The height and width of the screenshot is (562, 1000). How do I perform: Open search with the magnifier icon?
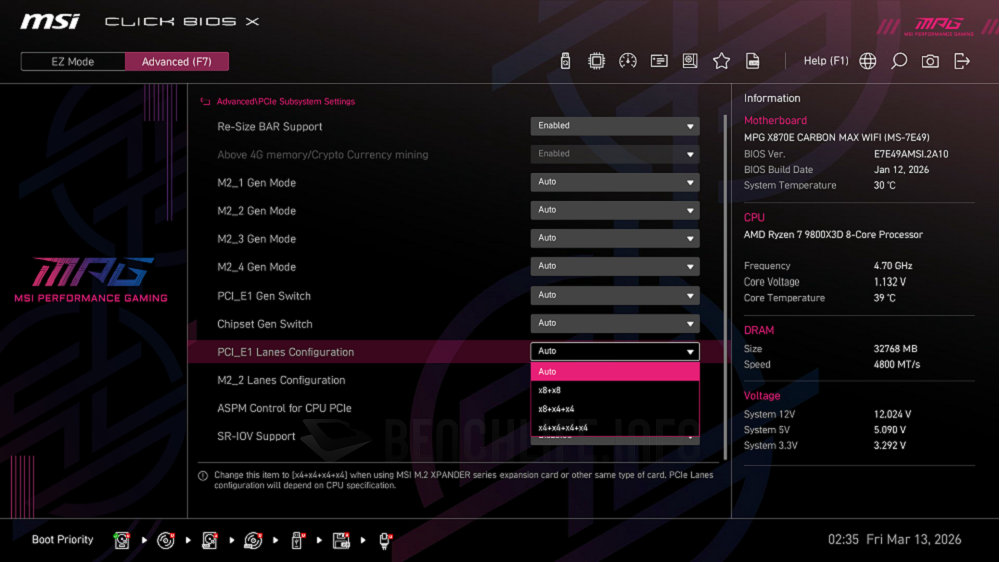click(899, 61)
